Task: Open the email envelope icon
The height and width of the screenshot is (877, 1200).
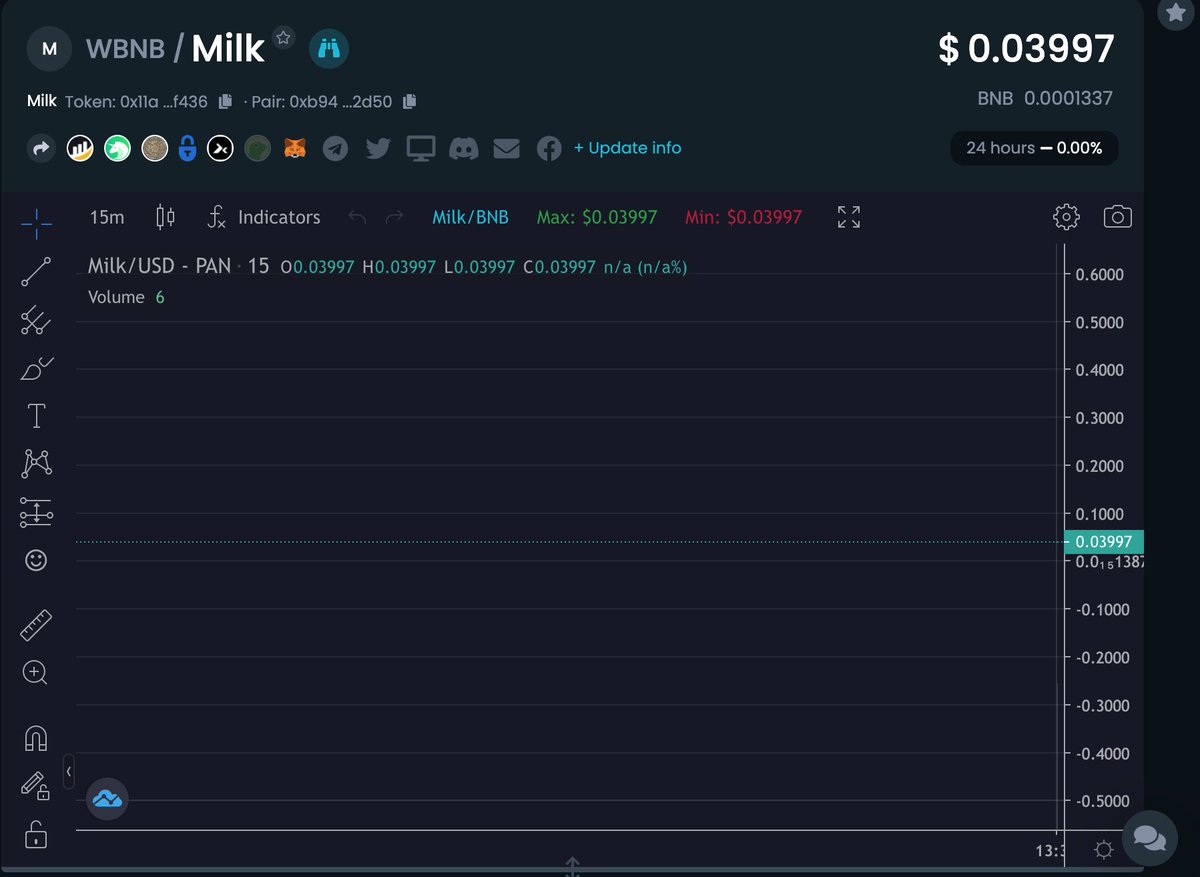Action: (507, 149)
